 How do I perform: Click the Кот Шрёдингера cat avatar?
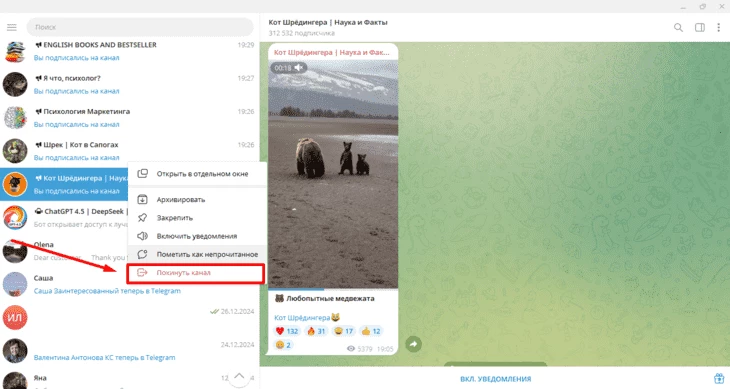tap(15, 184)
